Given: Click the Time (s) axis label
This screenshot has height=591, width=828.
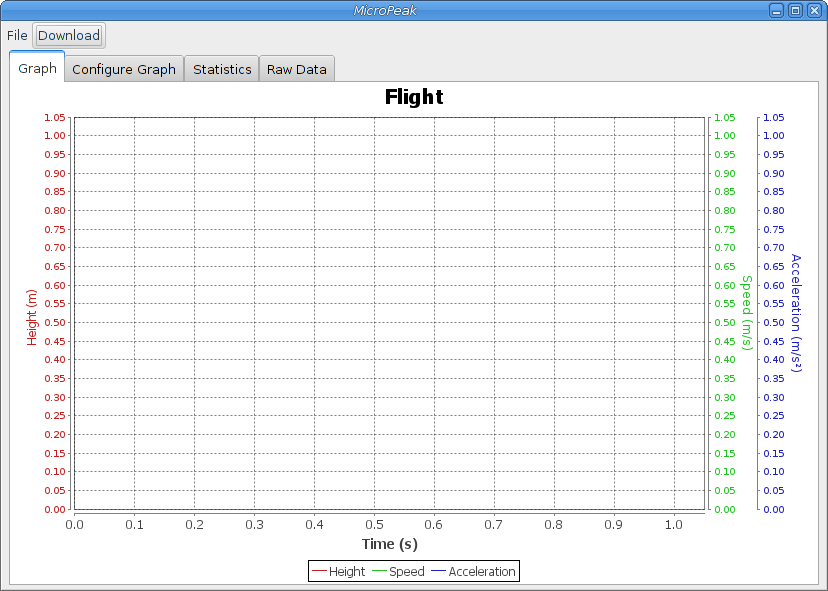Looking at the screenshot, I should tap(389, 544).
